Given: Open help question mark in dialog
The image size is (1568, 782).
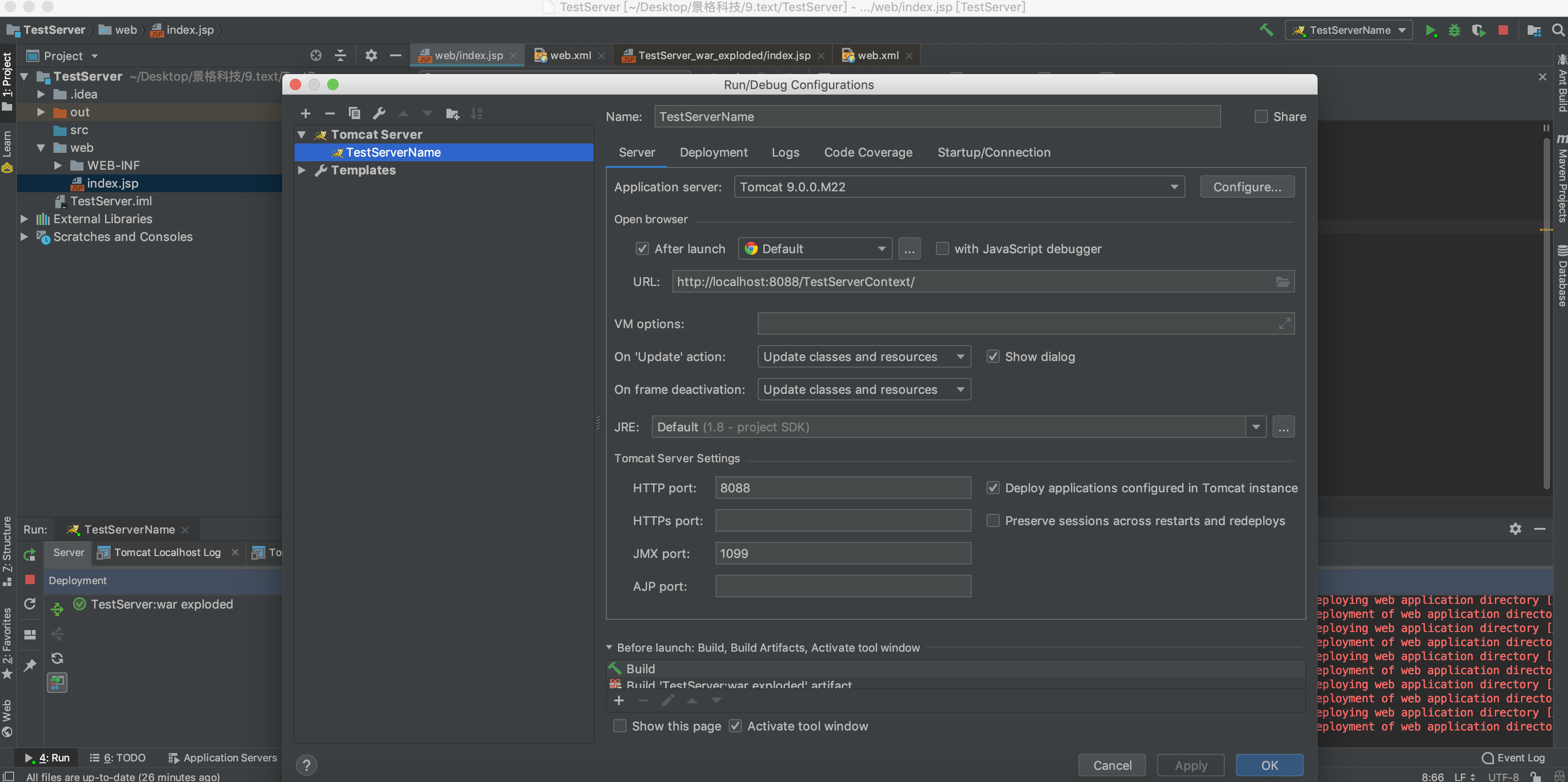Looking at the screenshot, I should [x=306, y=765].
